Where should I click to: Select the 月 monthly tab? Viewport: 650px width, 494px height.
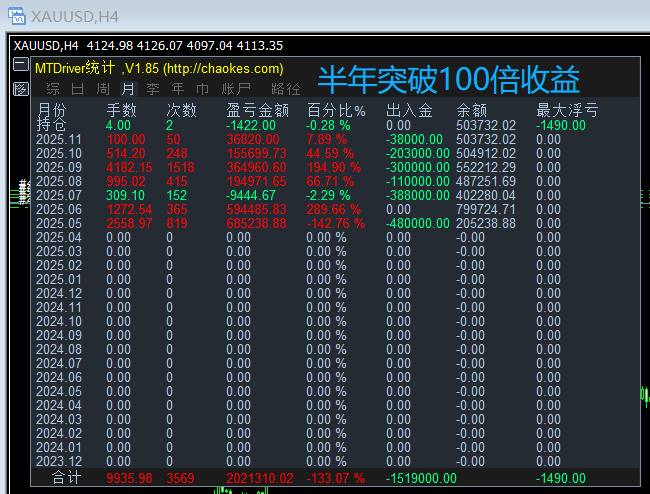point(128,89)
